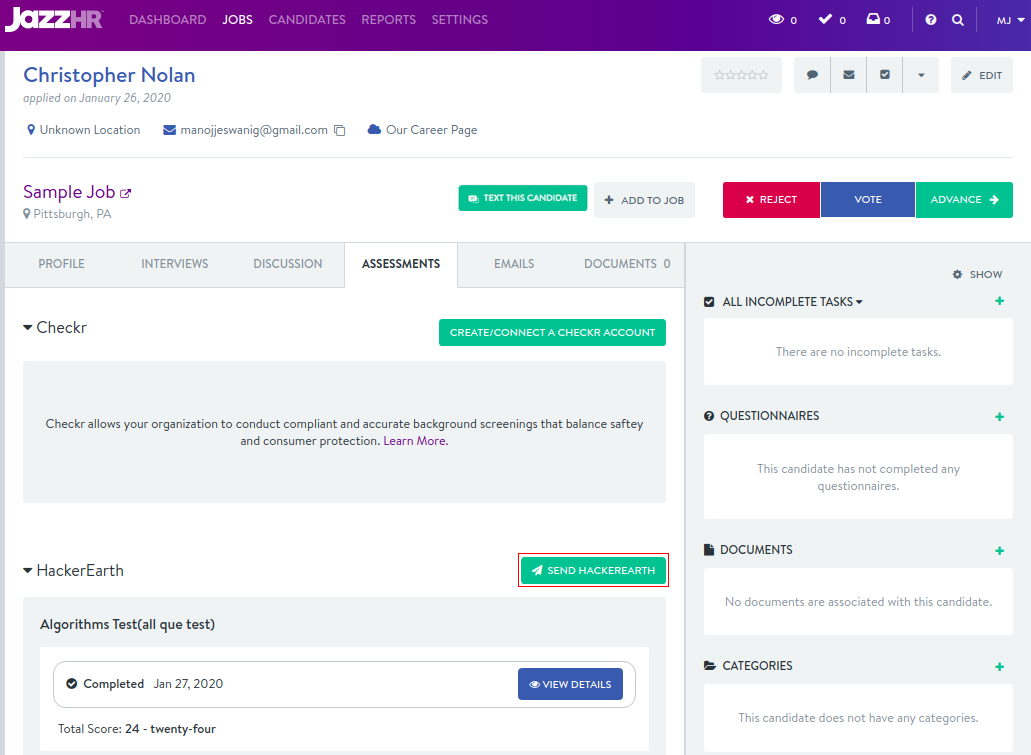1031x755 pixels.
Task: Set the candidate star rating
Action: 741,75
